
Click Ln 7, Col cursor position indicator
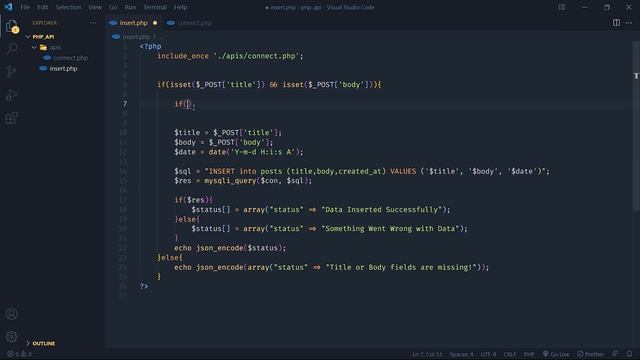(427, 354)
